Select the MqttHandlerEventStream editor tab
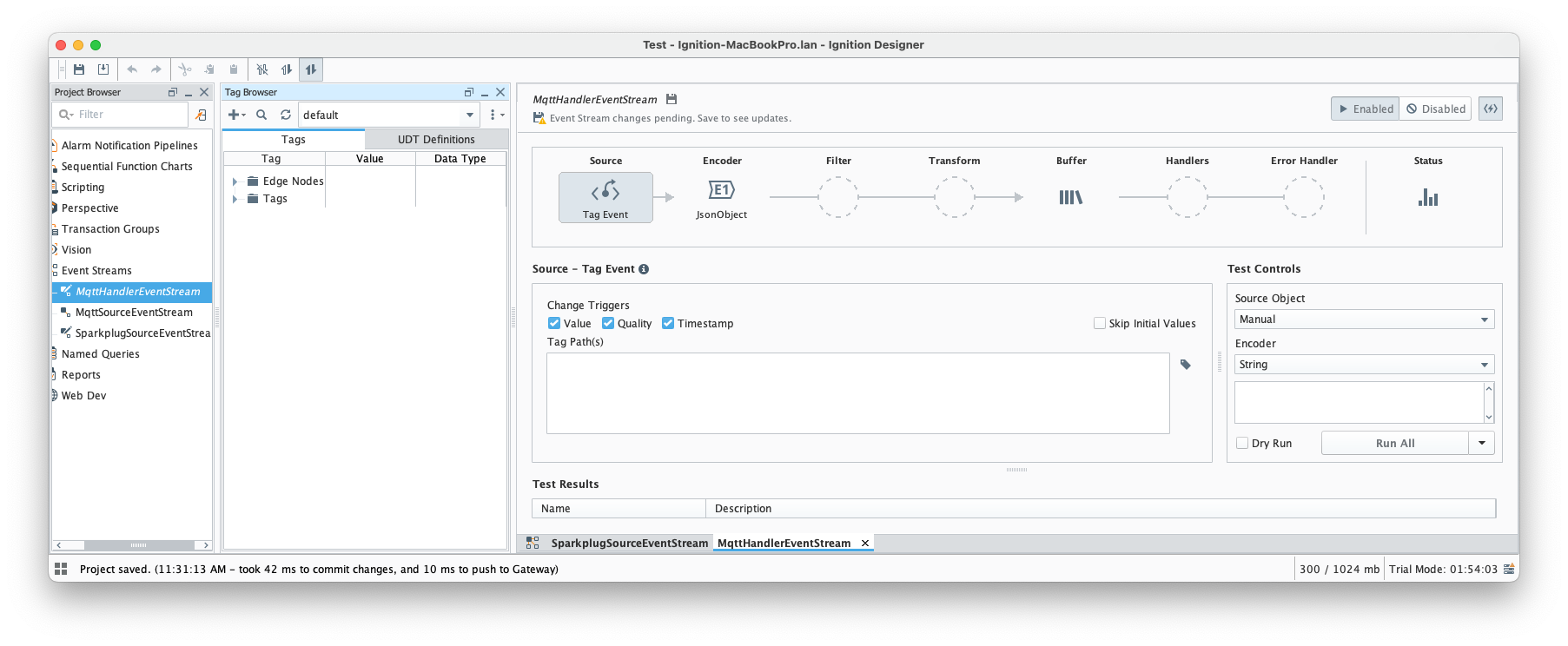 click(784, 543)
